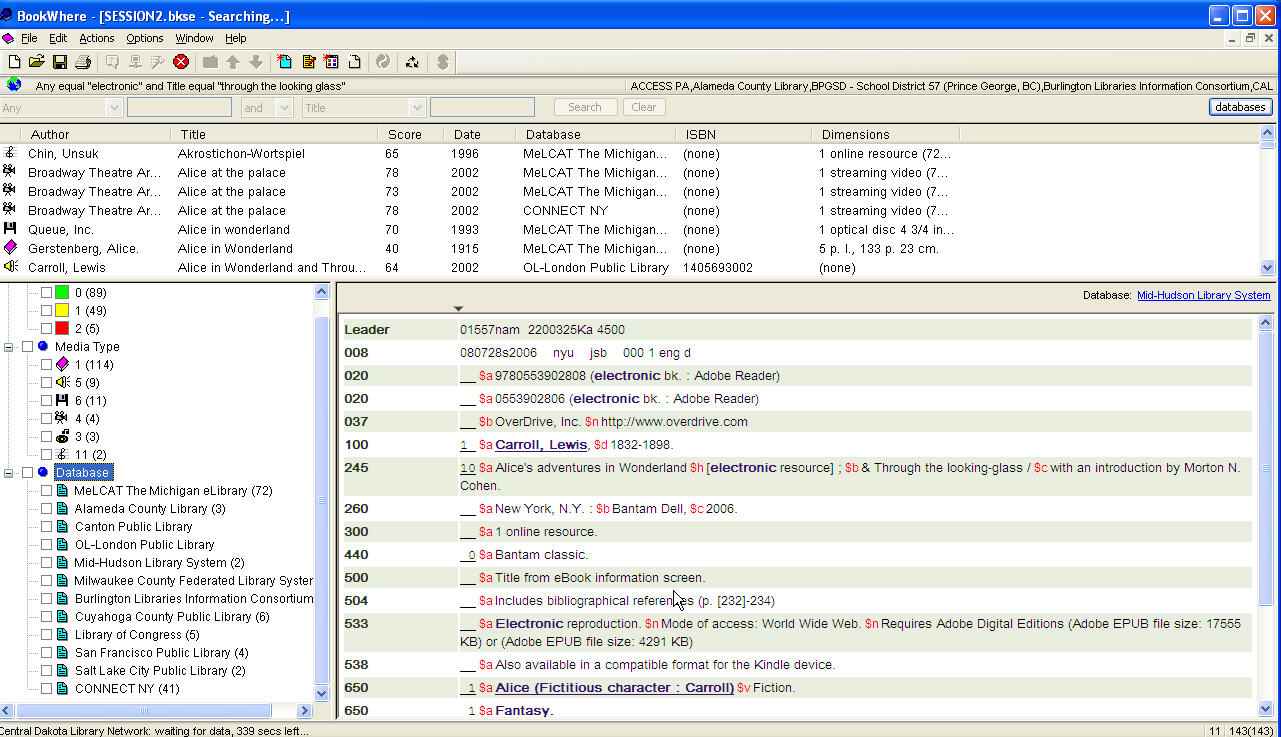This screenshot has width=1281, height=737.
Task: Click the floppy disk icon for media type 6 (11)
Action: click(62, 400)
